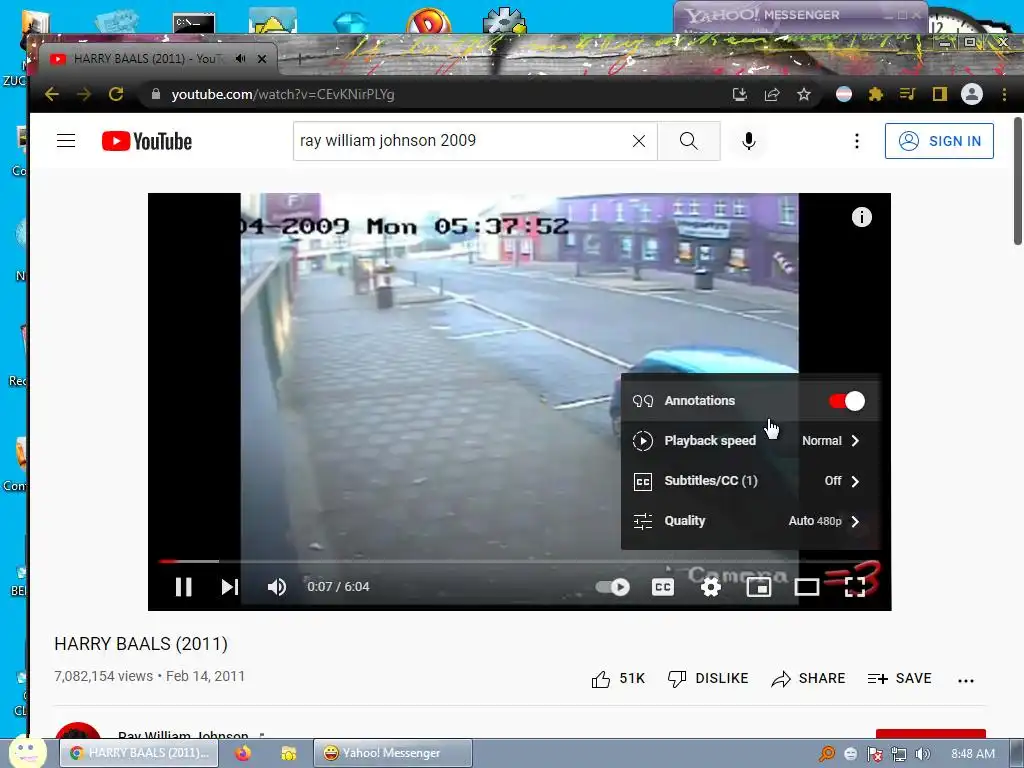Toggle subtitles with the CC button
The image size is (1024, 768).
point(663,587)
